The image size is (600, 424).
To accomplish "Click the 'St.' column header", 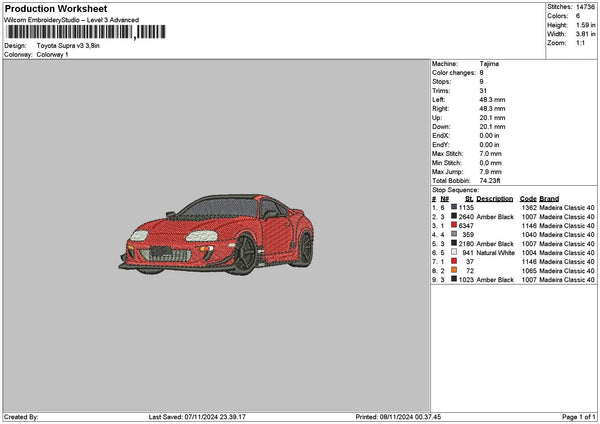I will [x=469, y=199].
